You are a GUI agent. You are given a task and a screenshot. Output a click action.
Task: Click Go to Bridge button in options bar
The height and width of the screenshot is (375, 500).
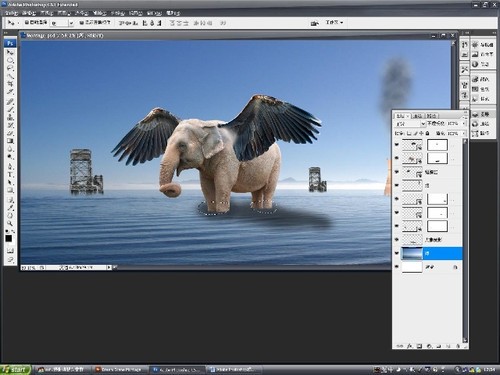314,23
